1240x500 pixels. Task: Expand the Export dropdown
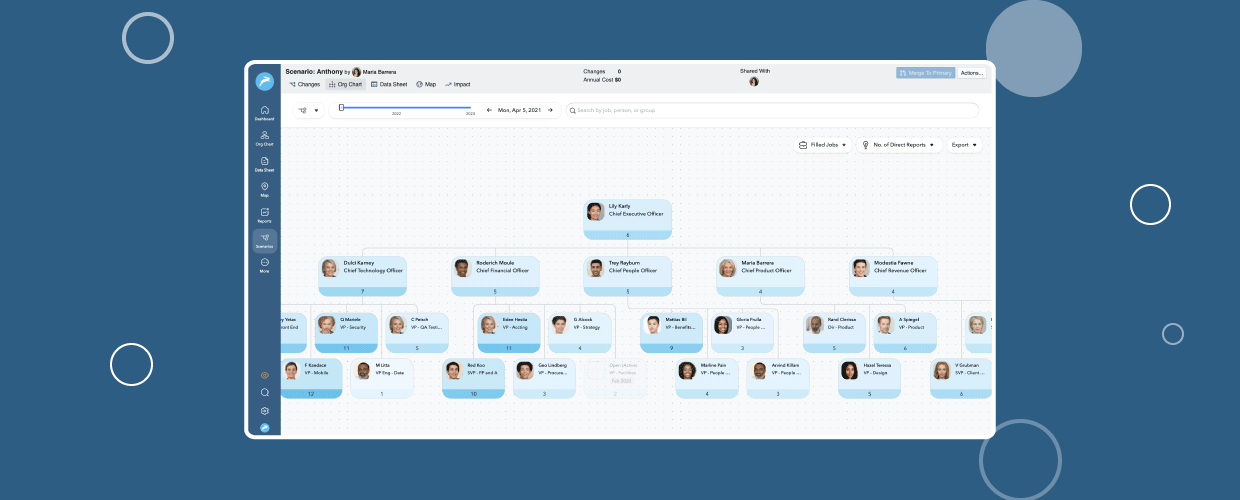[x=964, y=145]
